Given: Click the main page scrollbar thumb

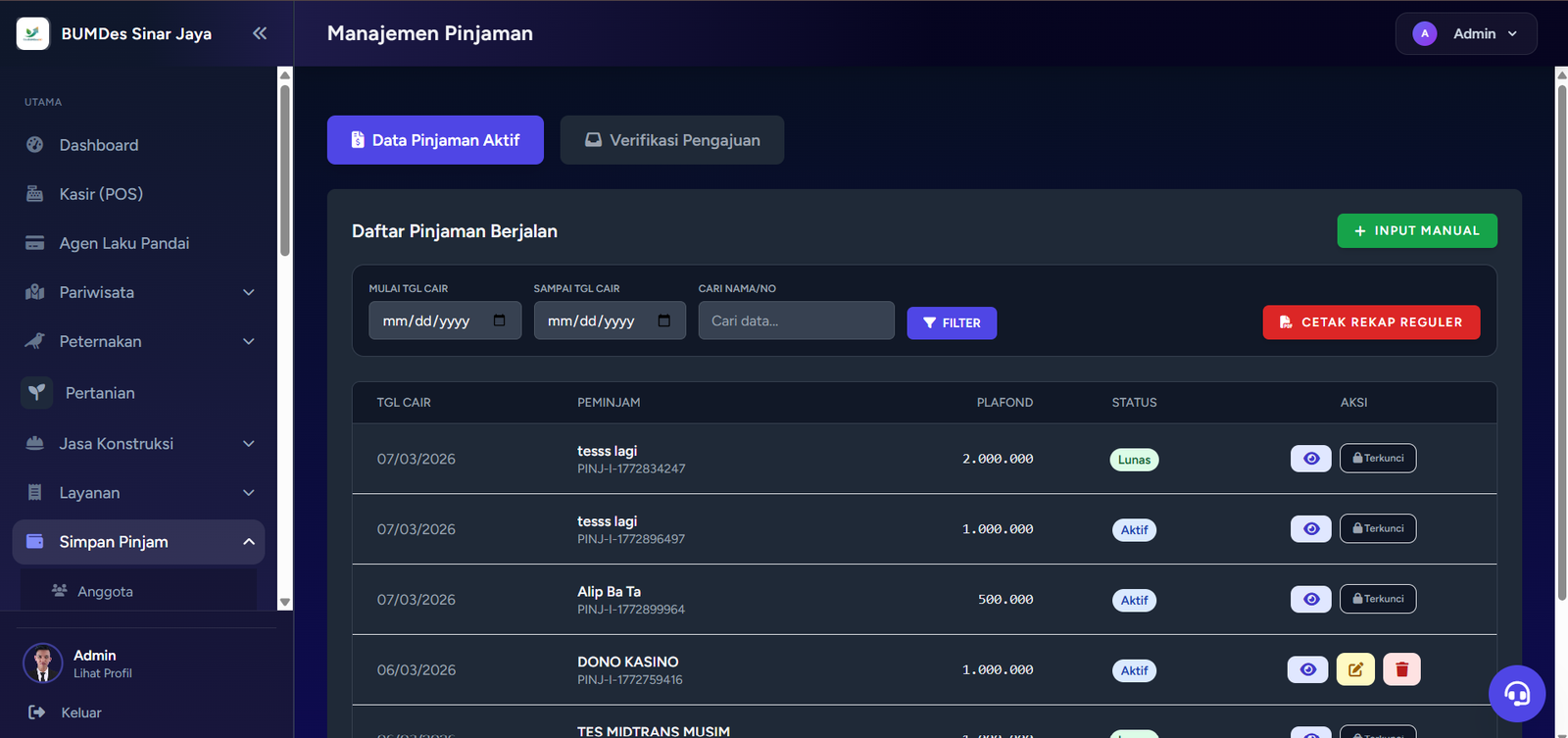Looking at the screenshot, I should click(1561, 343).
